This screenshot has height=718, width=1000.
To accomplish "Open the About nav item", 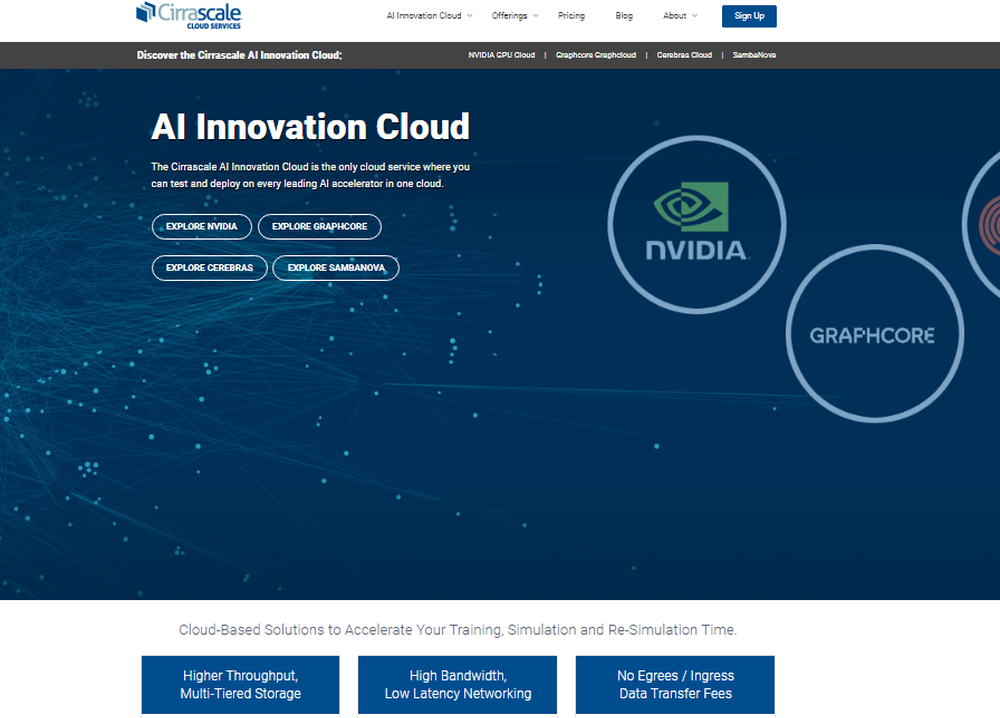I will coord(674,16).
